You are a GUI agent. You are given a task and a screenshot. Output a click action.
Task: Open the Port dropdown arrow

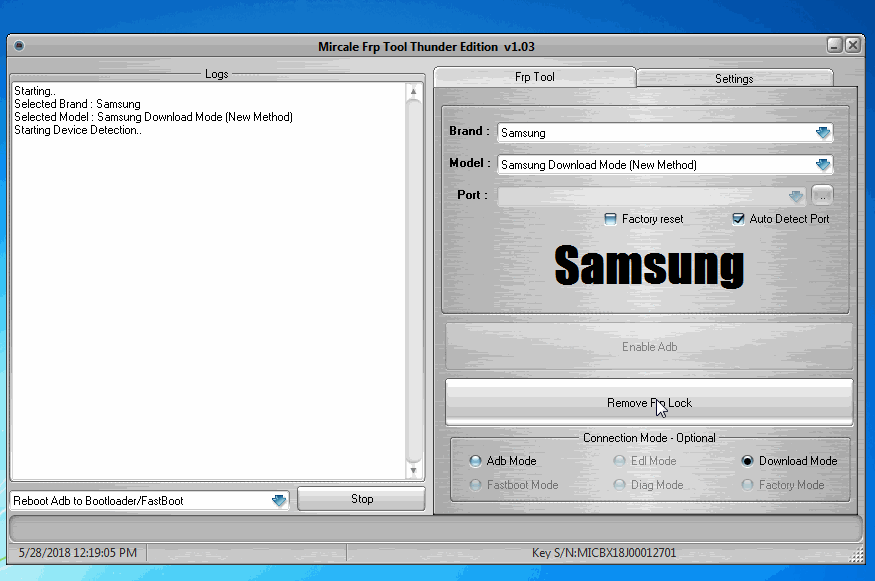[796, 196]
